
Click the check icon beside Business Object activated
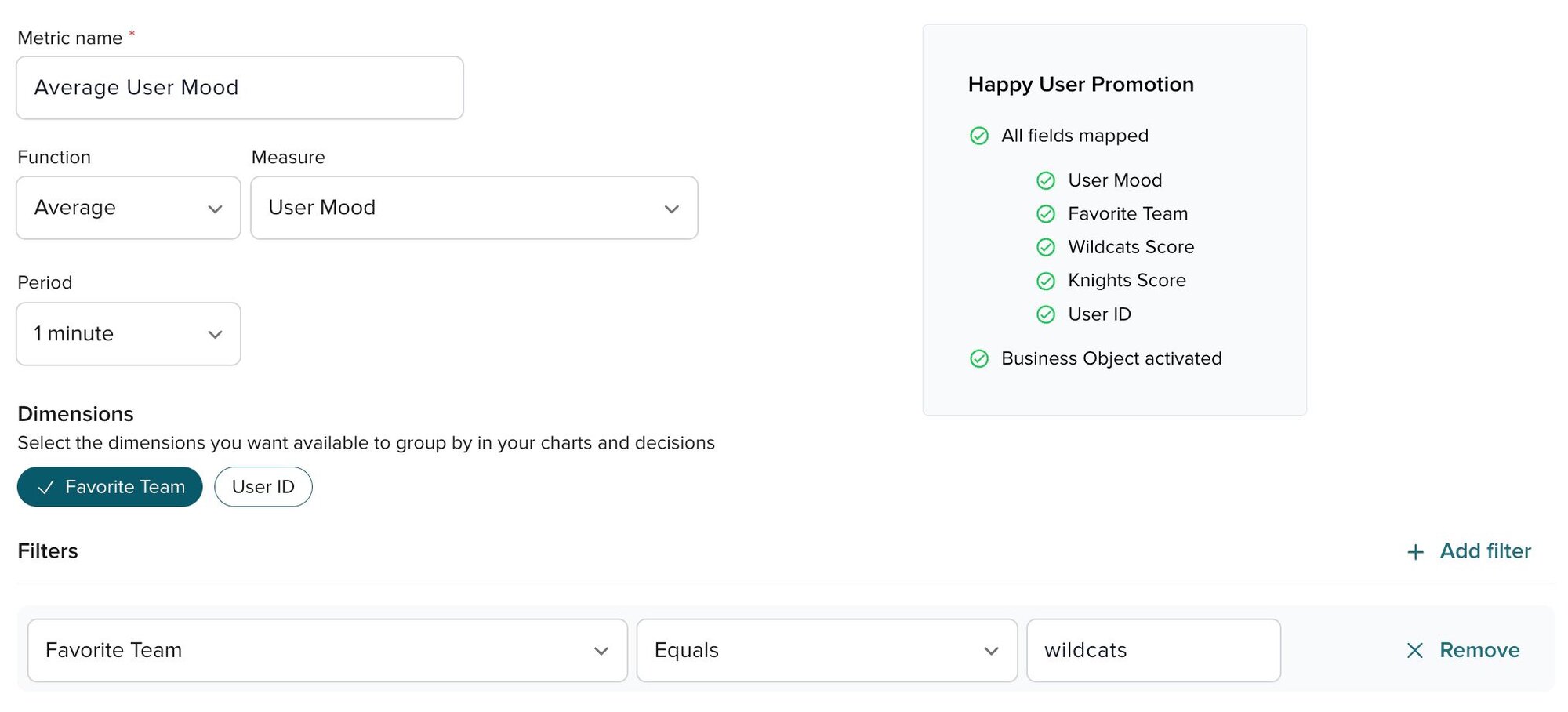point(979,359)
